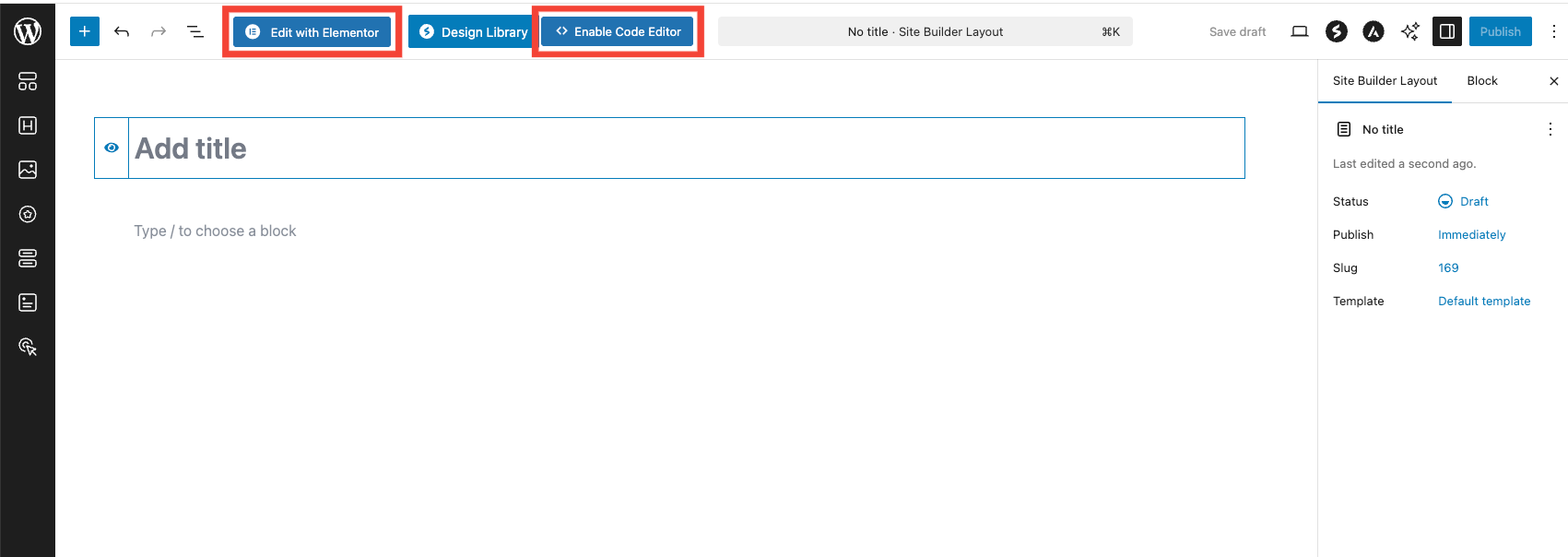This screenshot has height=557, width=1568.
Task: Click Enable Code Editor button
Action: pos(618,31)
